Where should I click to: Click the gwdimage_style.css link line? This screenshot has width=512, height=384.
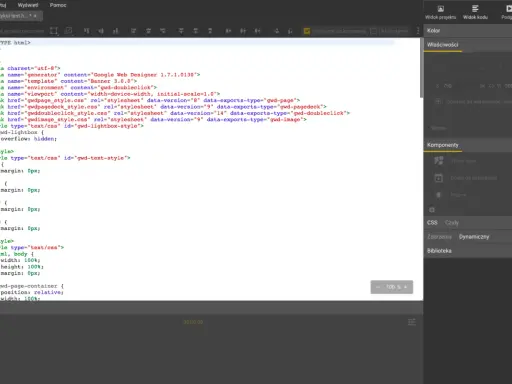point(153,119)
